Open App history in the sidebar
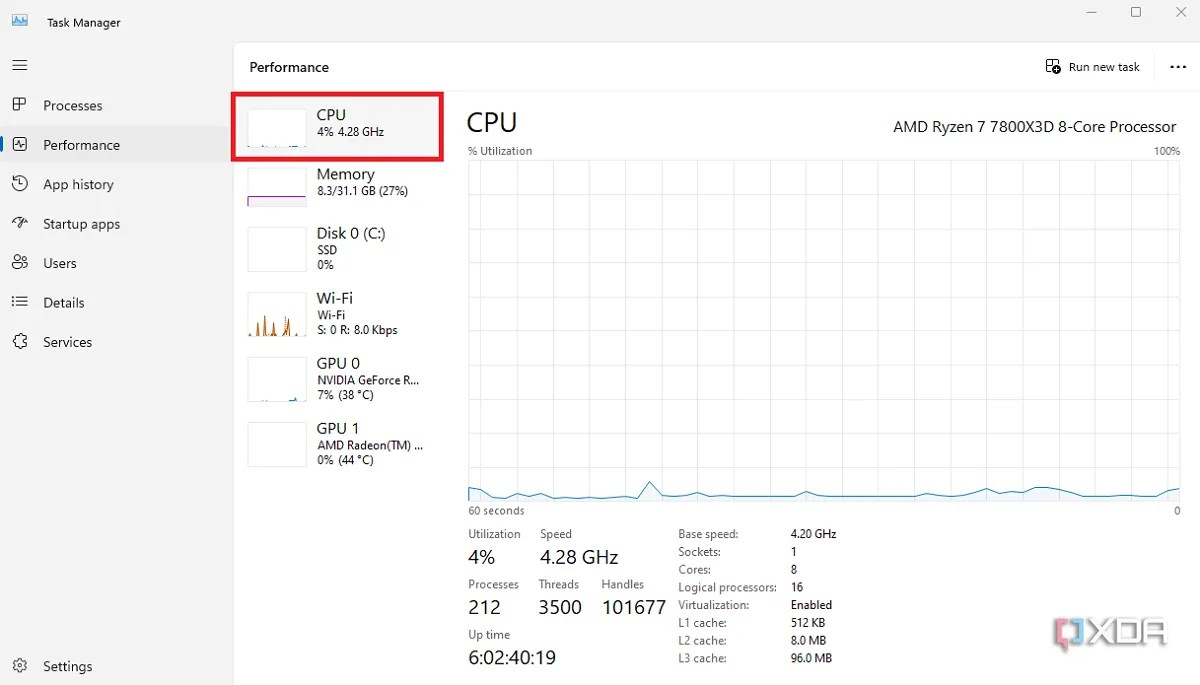1200x685 pixels. pos(21,184)
